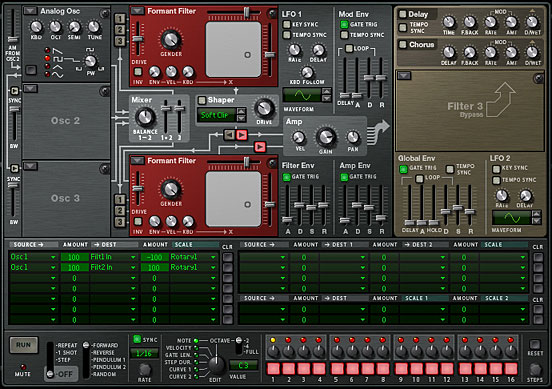Screen dimensions: 552x389
Task: Toggle the Mod Env Loop button
Action: point(349,48)
